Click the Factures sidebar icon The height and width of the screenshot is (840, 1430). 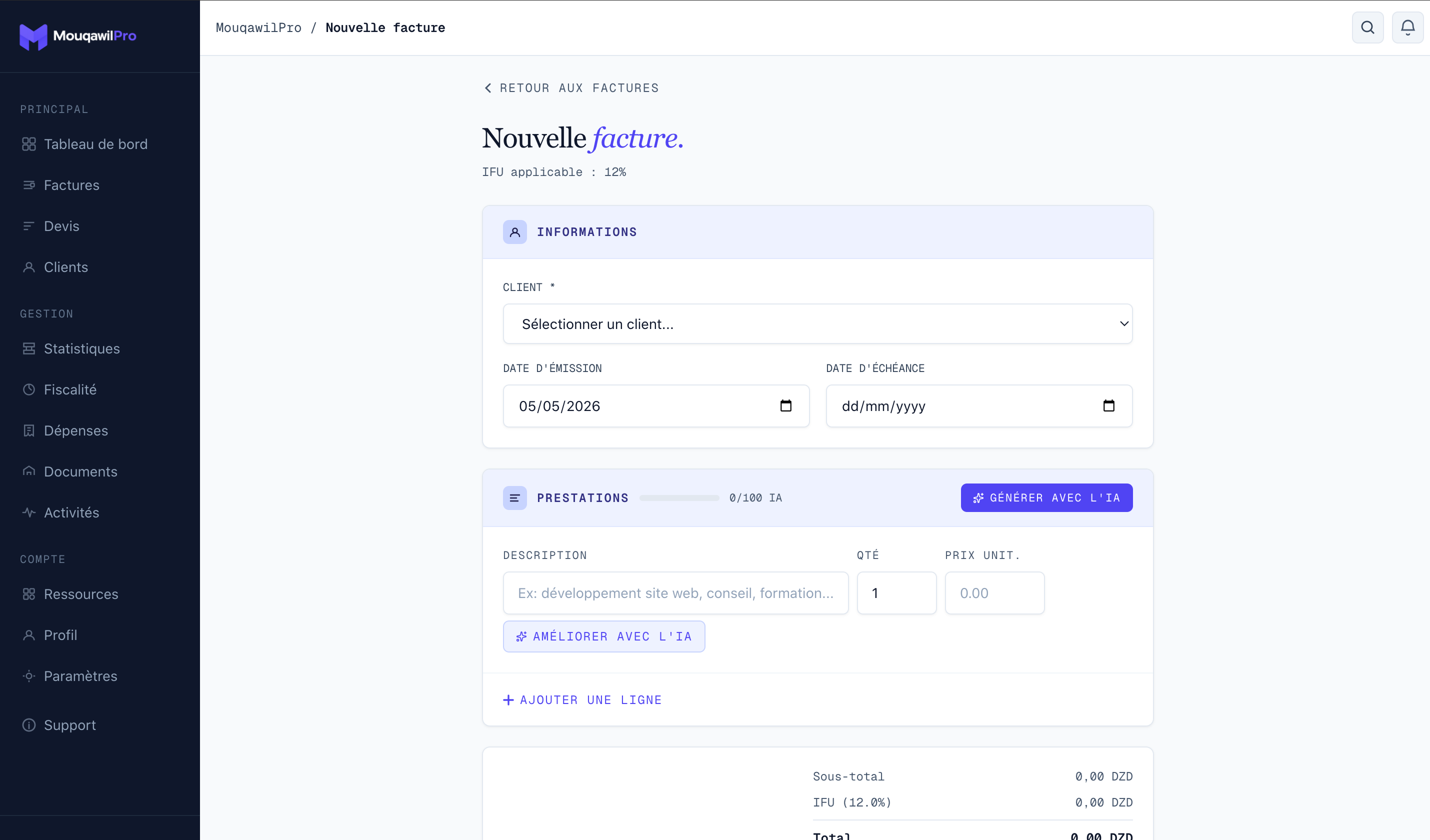(x=29, y=185)
